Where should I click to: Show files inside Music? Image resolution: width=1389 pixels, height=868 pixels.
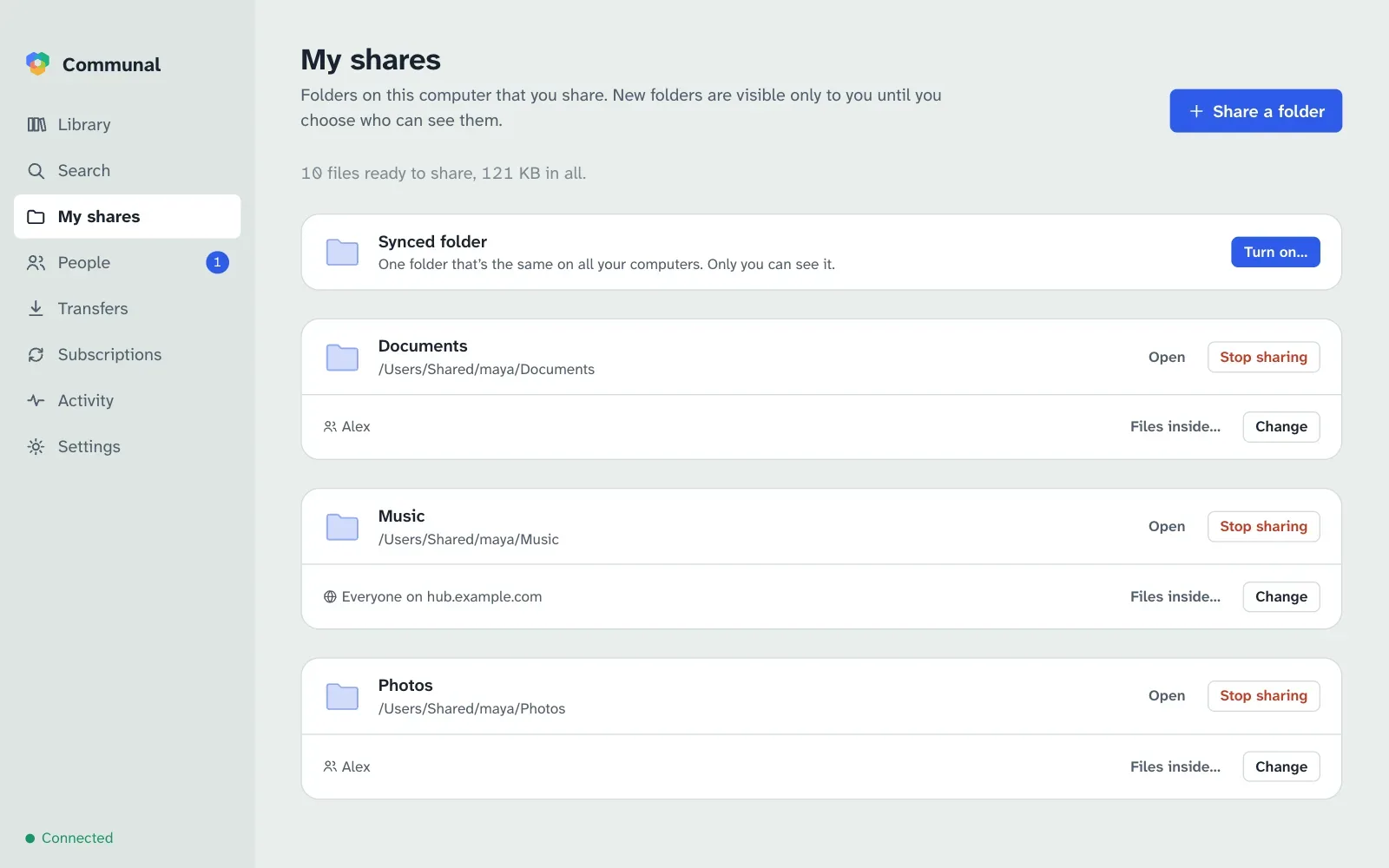point(1175,596)
